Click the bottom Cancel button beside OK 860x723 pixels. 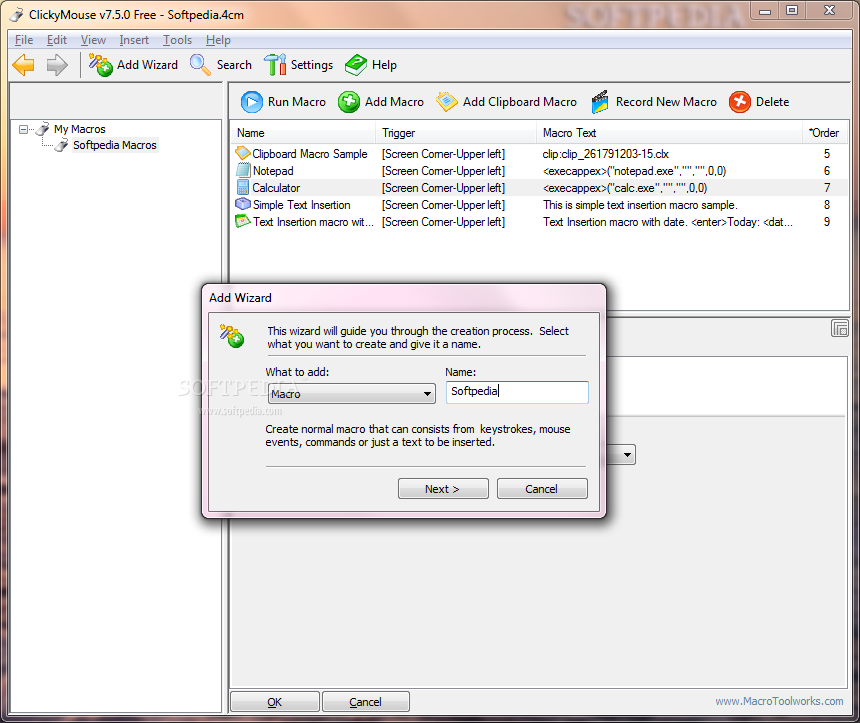pos(365,702)
